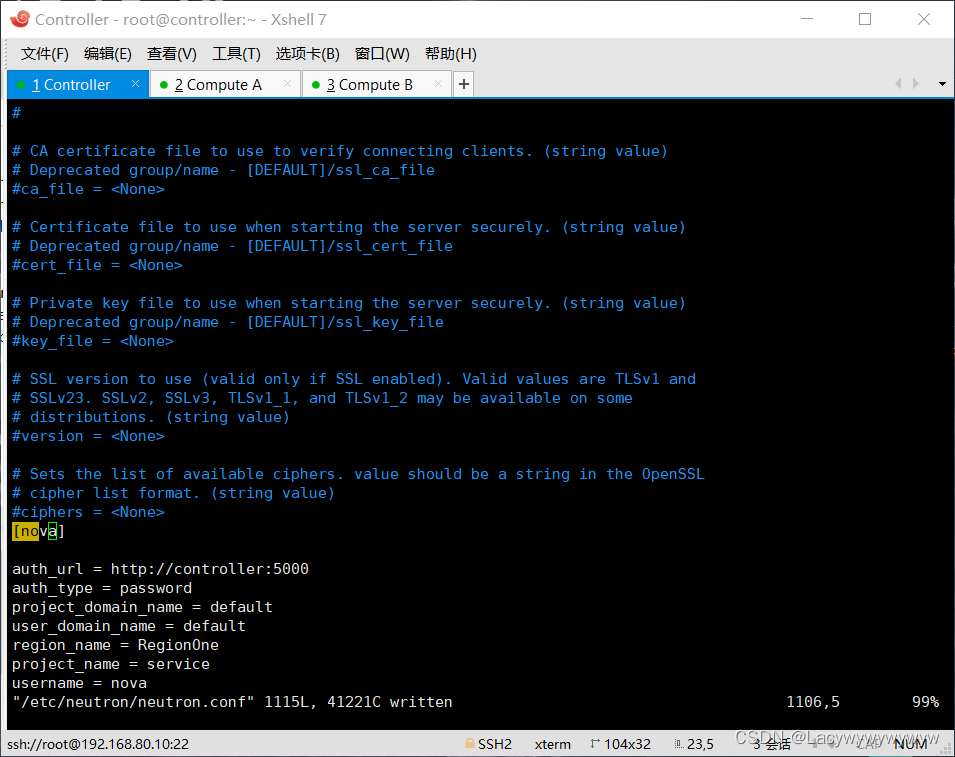This screenshot has height=757, width=955.
Task: Click the green status dot on Compute A tab
Action: point(161,85)
